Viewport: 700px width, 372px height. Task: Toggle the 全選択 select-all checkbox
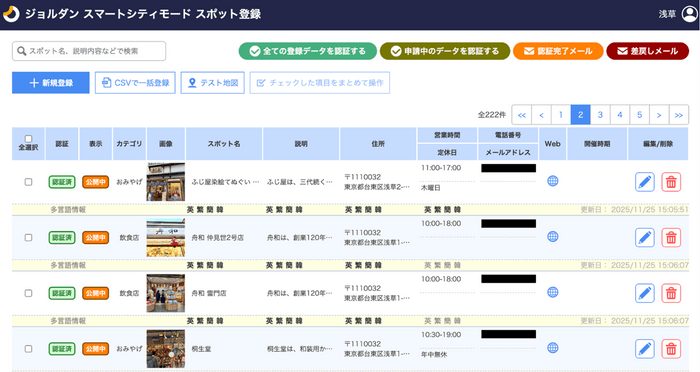point(28,138)
